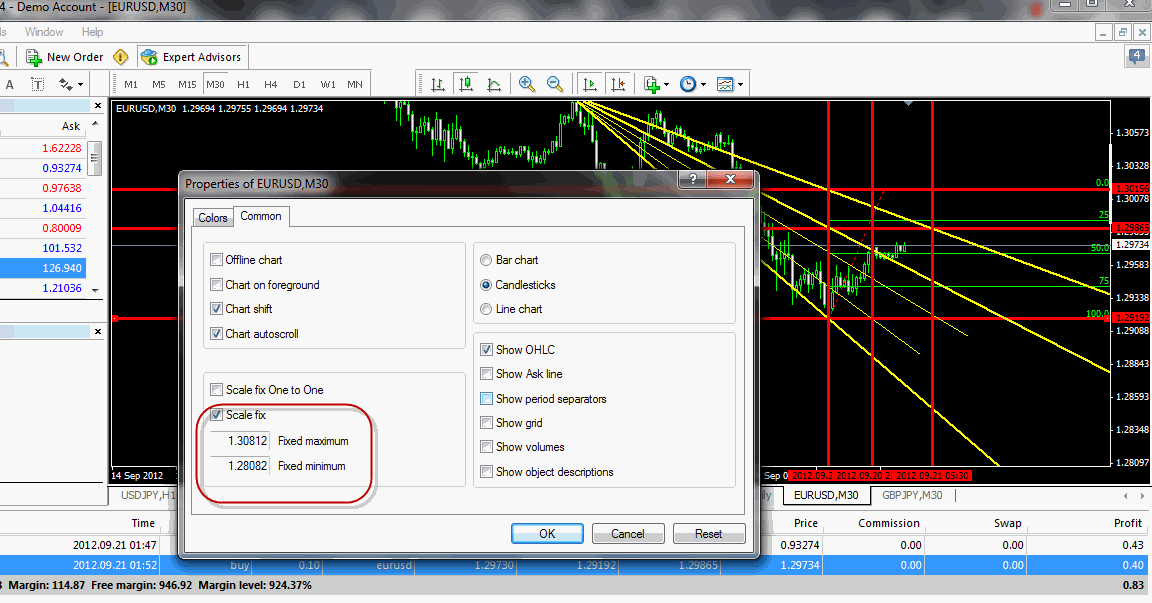Image resolution: width=1152 pixels, height=603 pixels.
Task: Toggle the Expert Advisors button
Action: [x=192, y=57]
